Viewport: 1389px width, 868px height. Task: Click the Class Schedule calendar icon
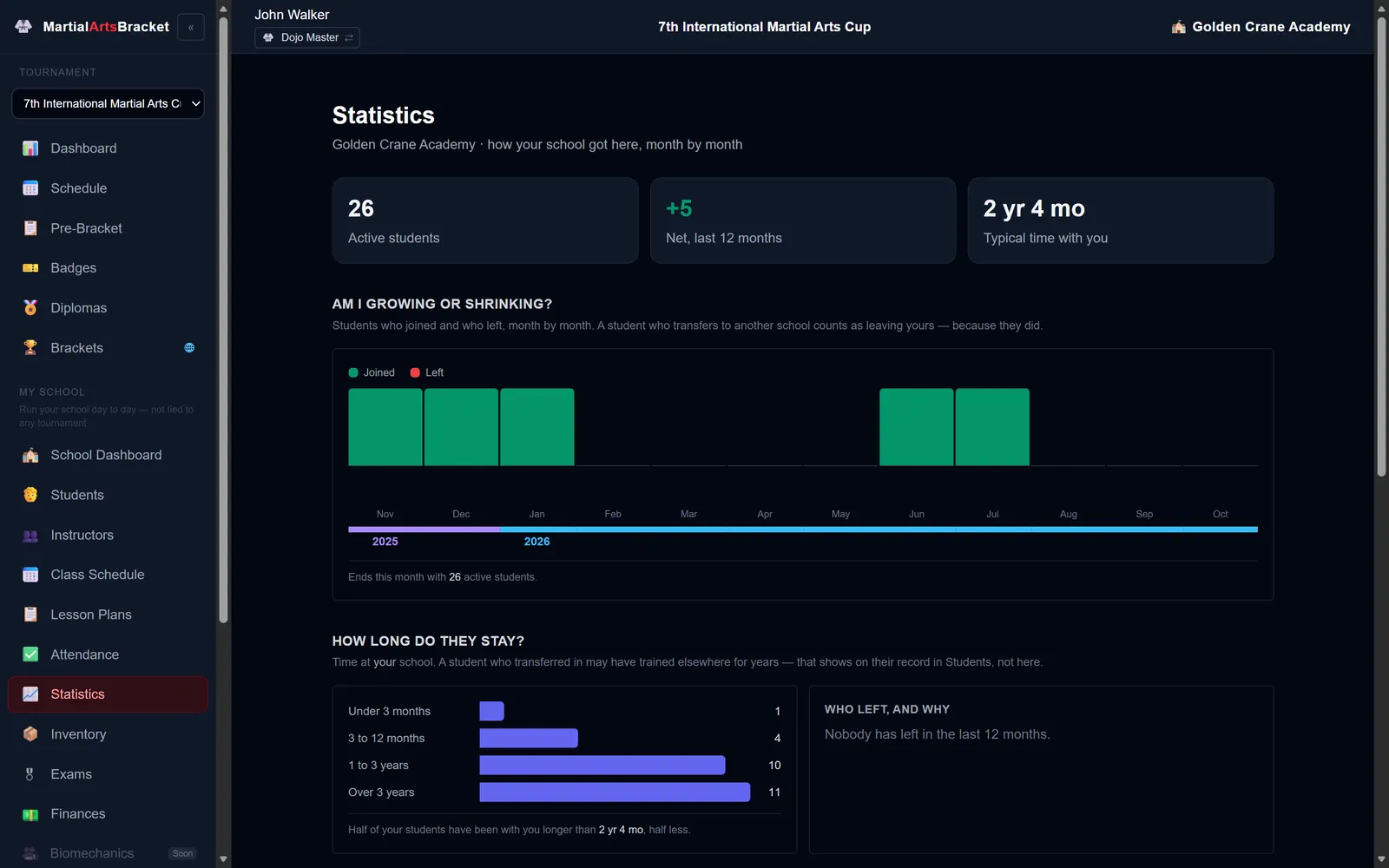(30, 575)
